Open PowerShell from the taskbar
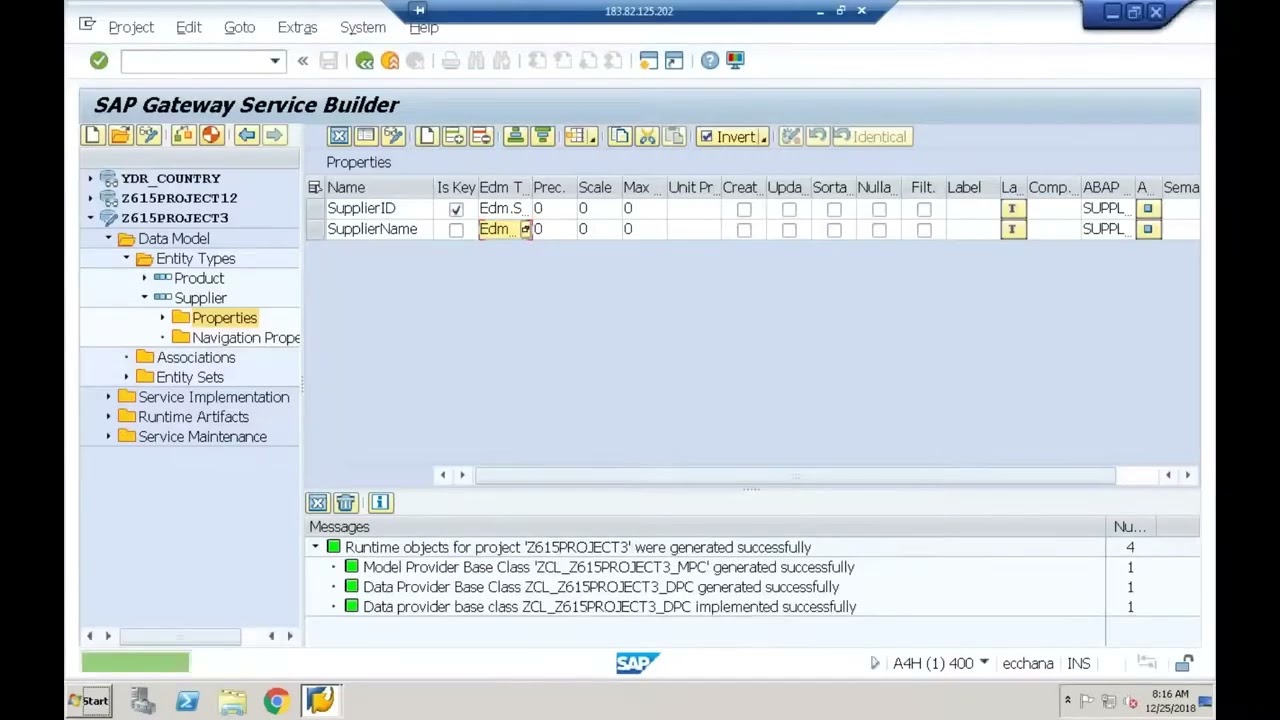Image resolution: width=1280 pixels, height=720 pixels. point(187,701)
